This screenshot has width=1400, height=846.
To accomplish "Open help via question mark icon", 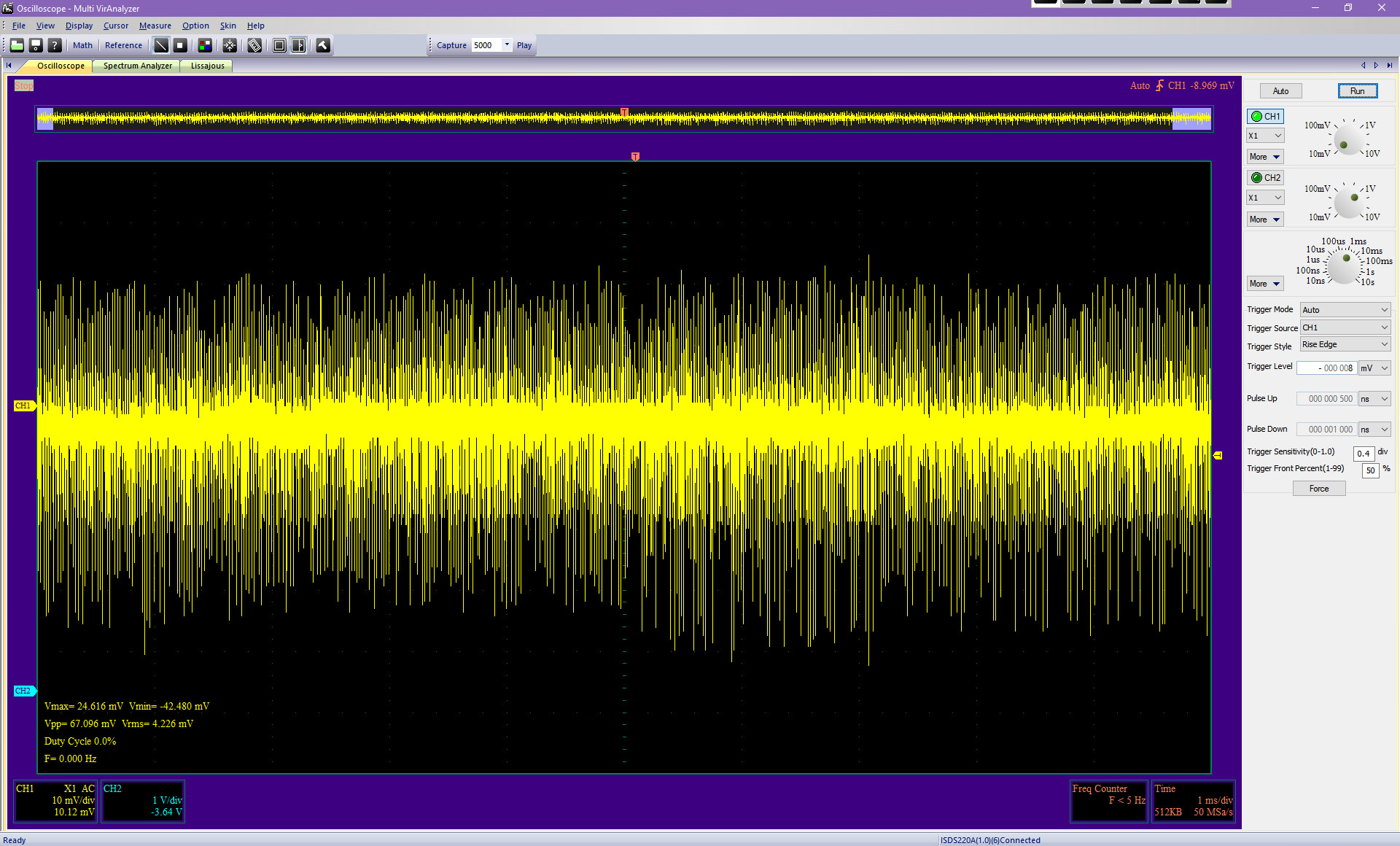I will point(55,45).
